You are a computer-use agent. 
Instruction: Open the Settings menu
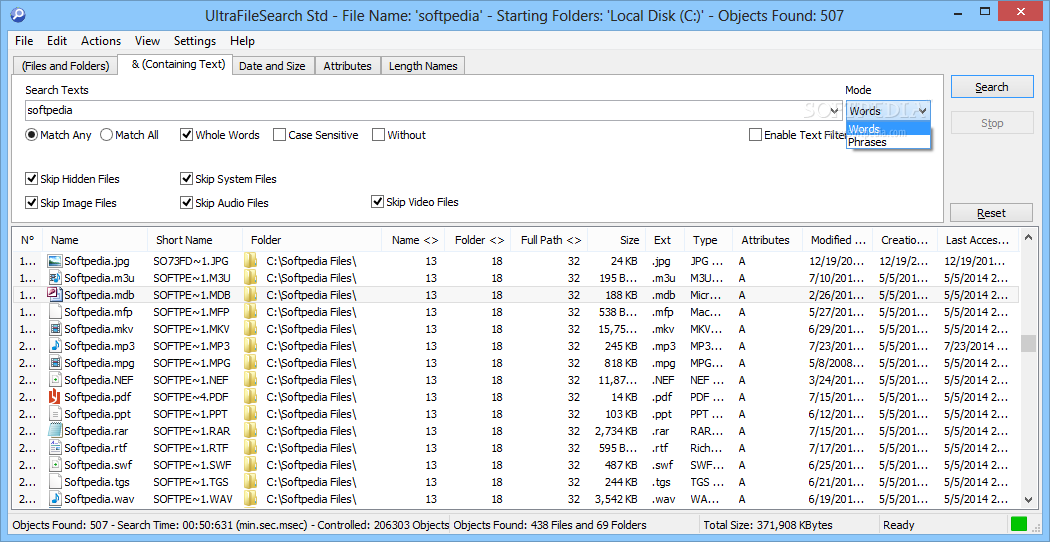[x=195, y=41]
